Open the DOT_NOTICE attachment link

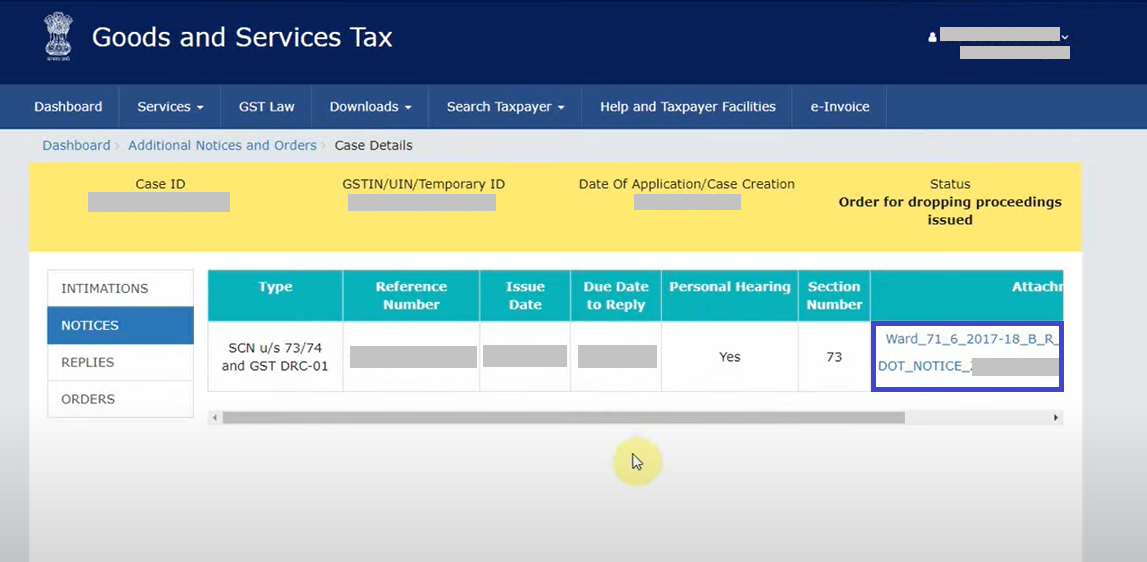point(924,366)
